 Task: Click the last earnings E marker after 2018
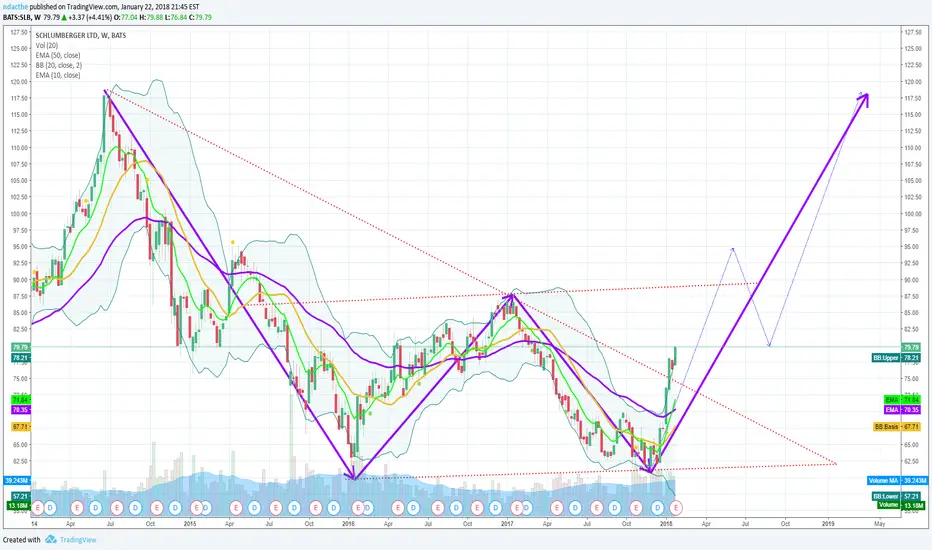[x=676, y=508]
